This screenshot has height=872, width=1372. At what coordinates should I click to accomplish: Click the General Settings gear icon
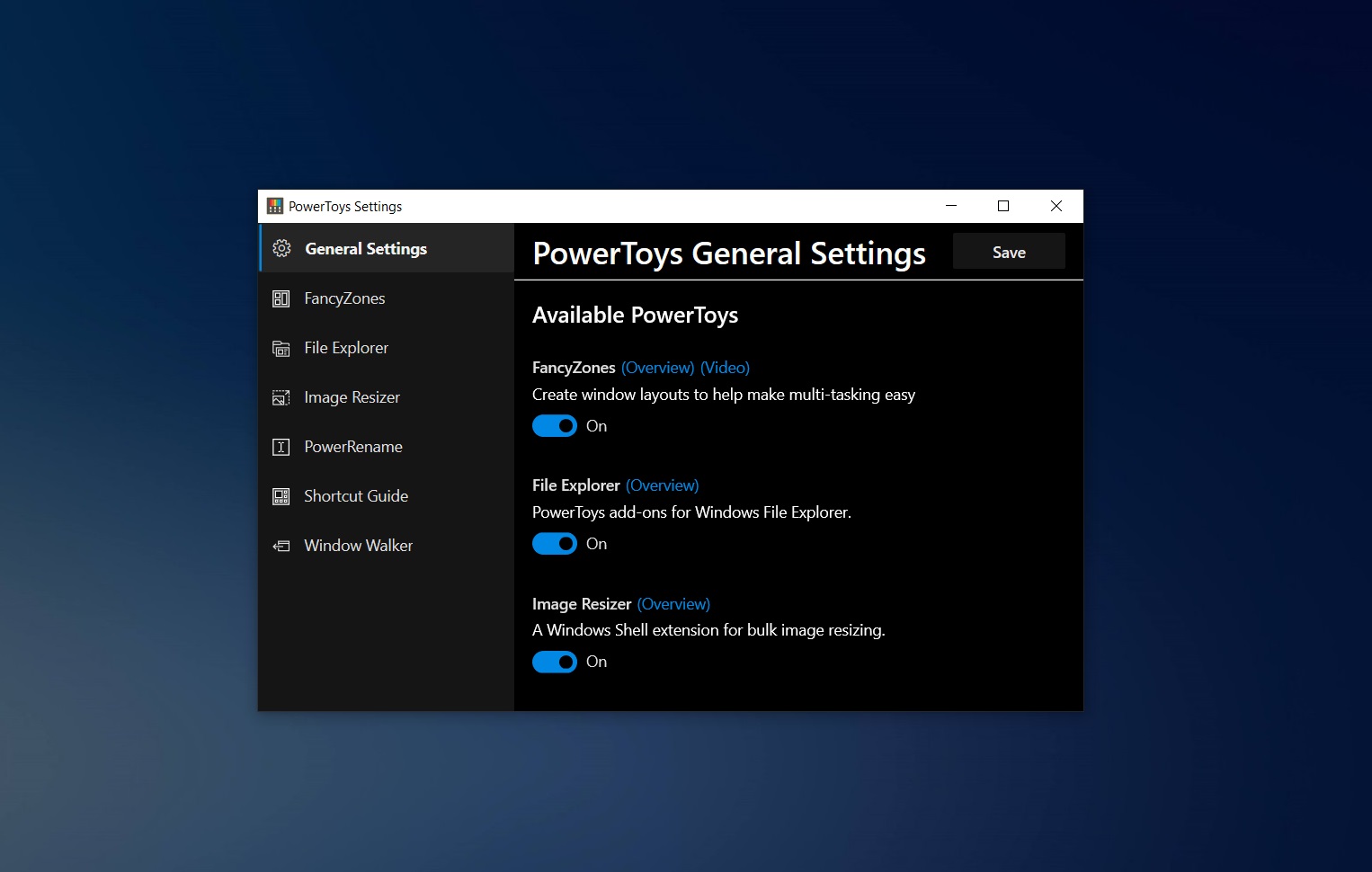[x=281, y=248]
